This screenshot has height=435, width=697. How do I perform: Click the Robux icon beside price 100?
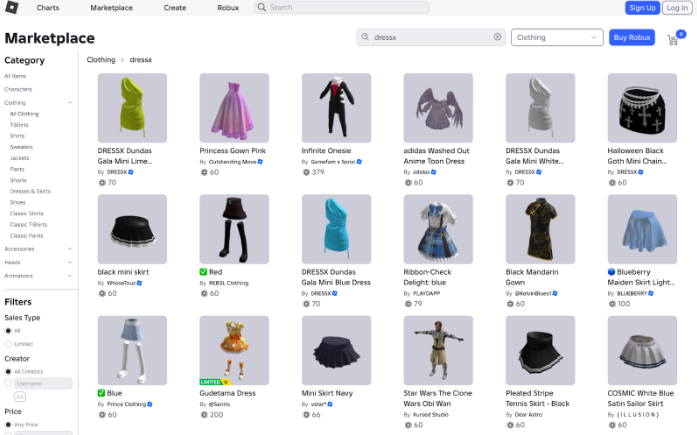click(x=612, y=304)
